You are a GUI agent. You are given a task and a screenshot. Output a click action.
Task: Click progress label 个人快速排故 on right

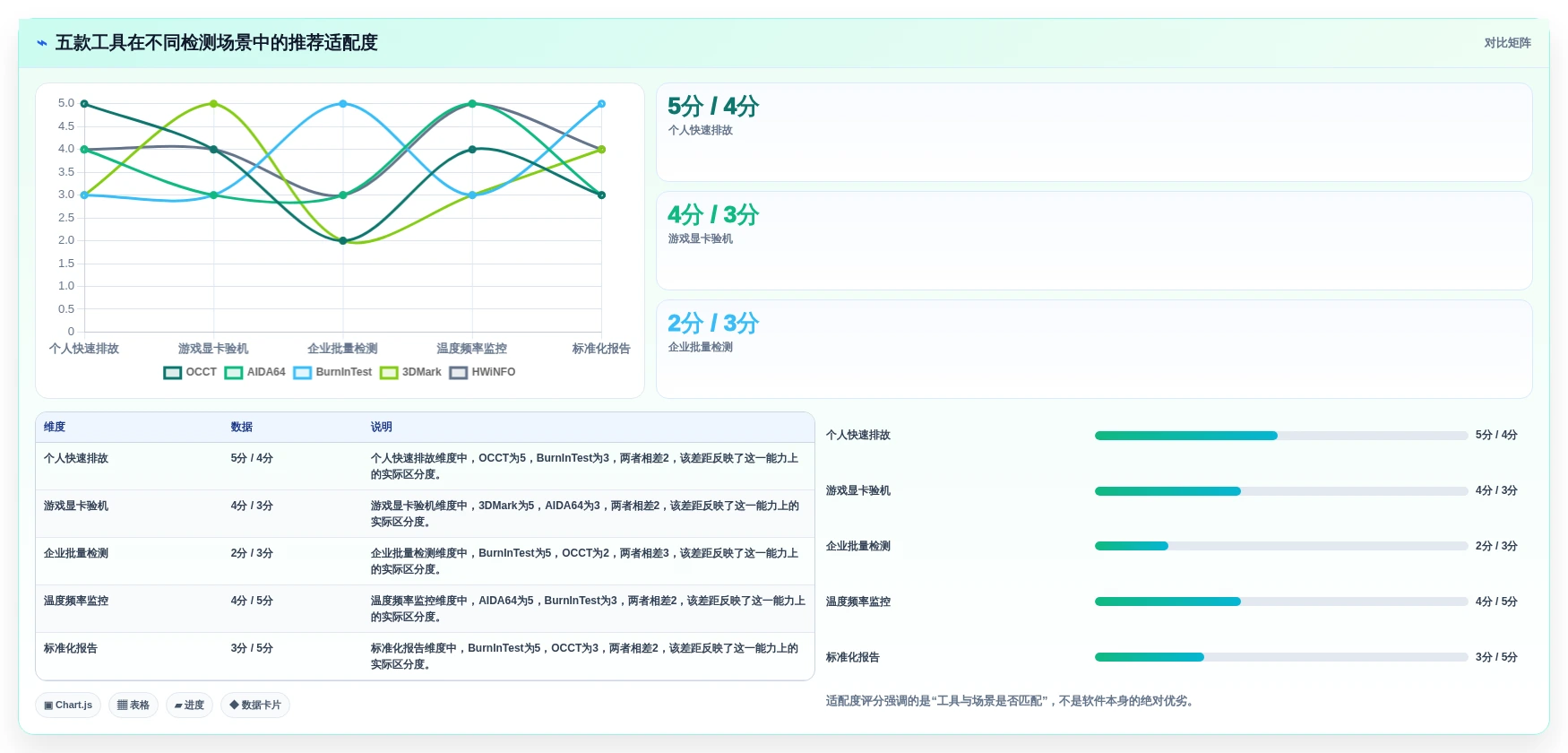(858, 436)
